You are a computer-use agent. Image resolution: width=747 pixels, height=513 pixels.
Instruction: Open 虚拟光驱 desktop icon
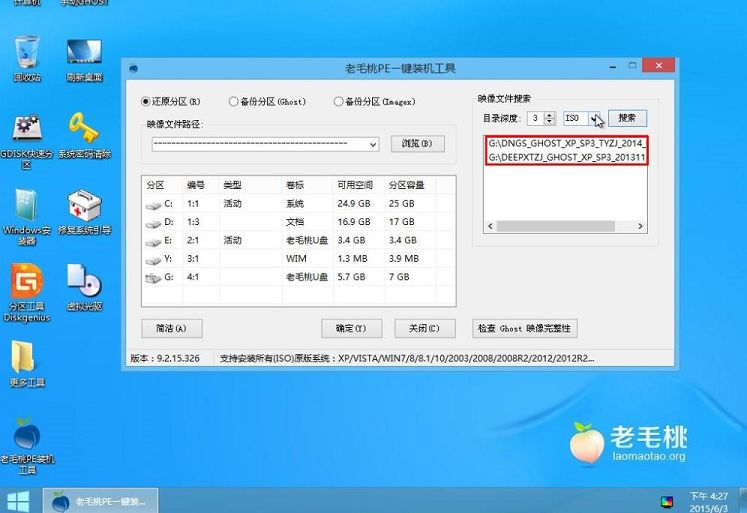point(84,287)
